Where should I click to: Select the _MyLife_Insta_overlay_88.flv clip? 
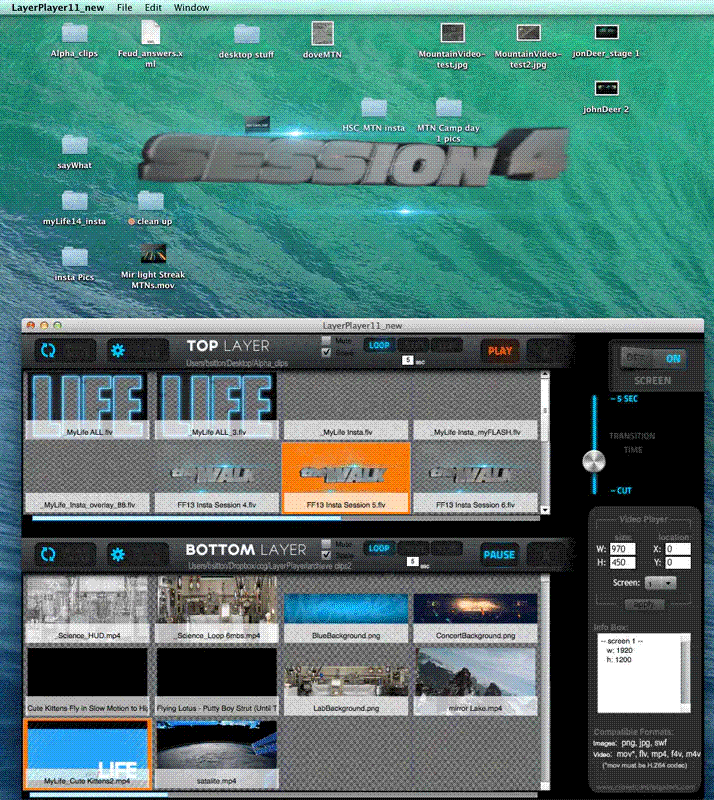click(x=87, y=478)
